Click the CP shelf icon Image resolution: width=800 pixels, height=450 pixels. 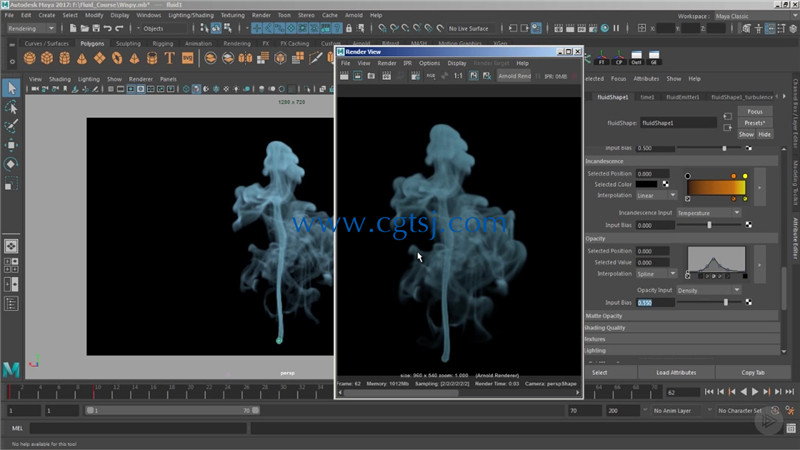619,57
